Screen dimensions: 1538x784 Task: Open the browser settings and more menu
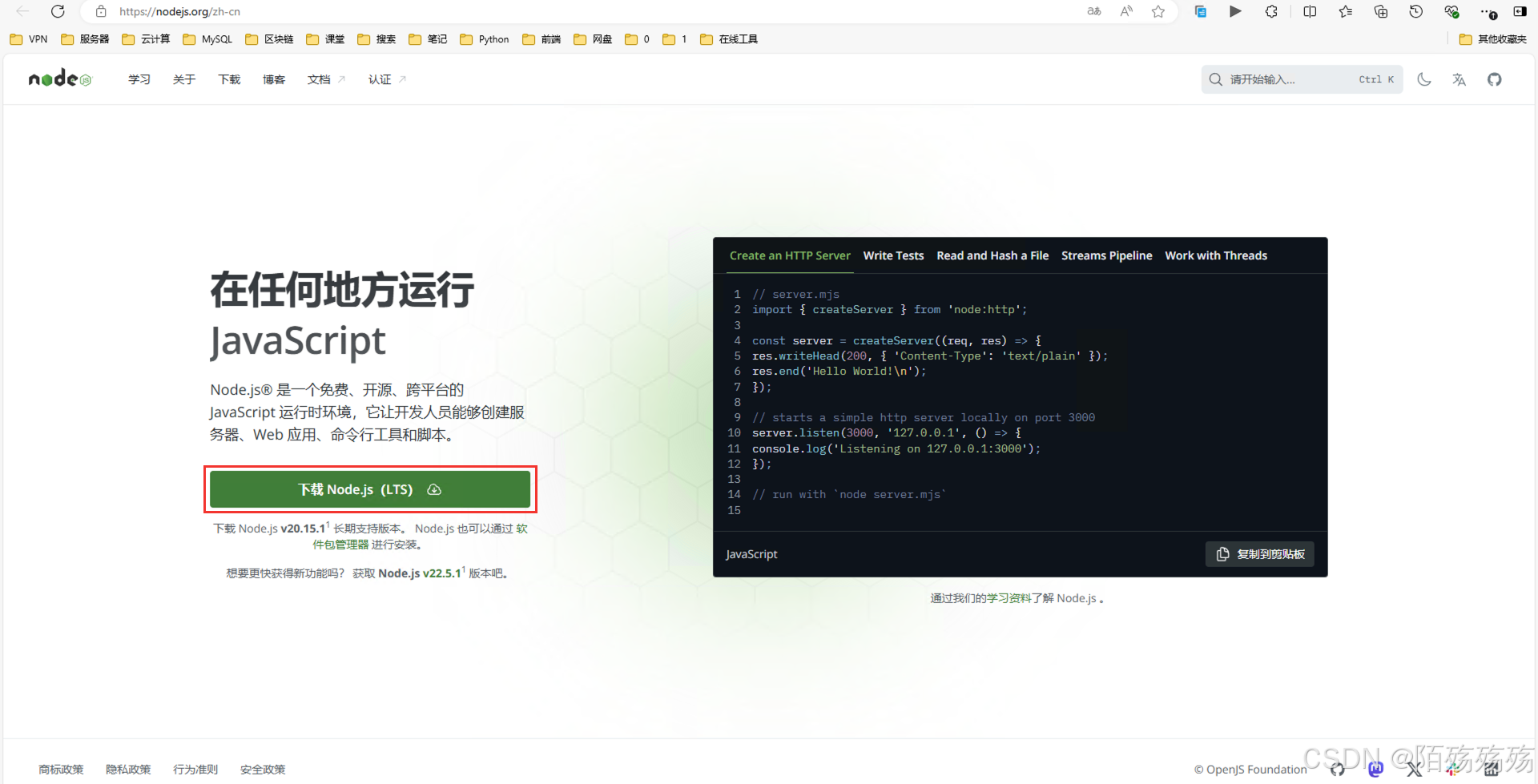tap(1488, 12)
